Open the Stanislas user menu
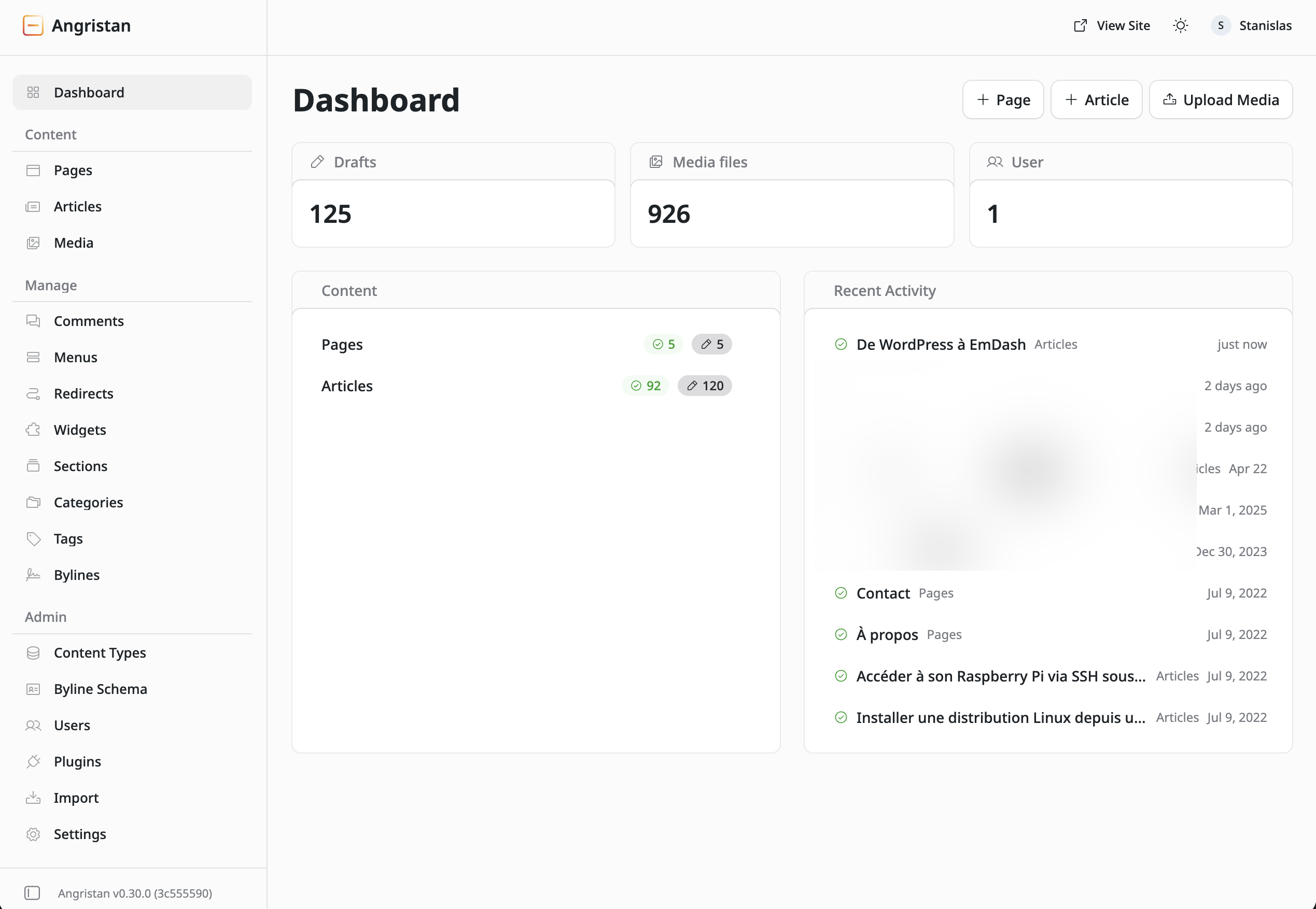1316x909 pixels. click(x=1251, y=25)
